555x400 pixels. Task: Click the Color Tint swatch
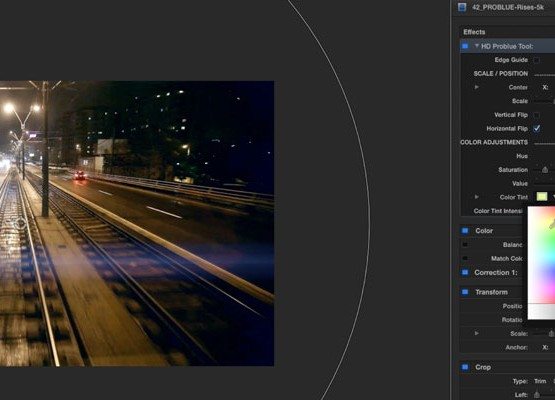point(542,196)
